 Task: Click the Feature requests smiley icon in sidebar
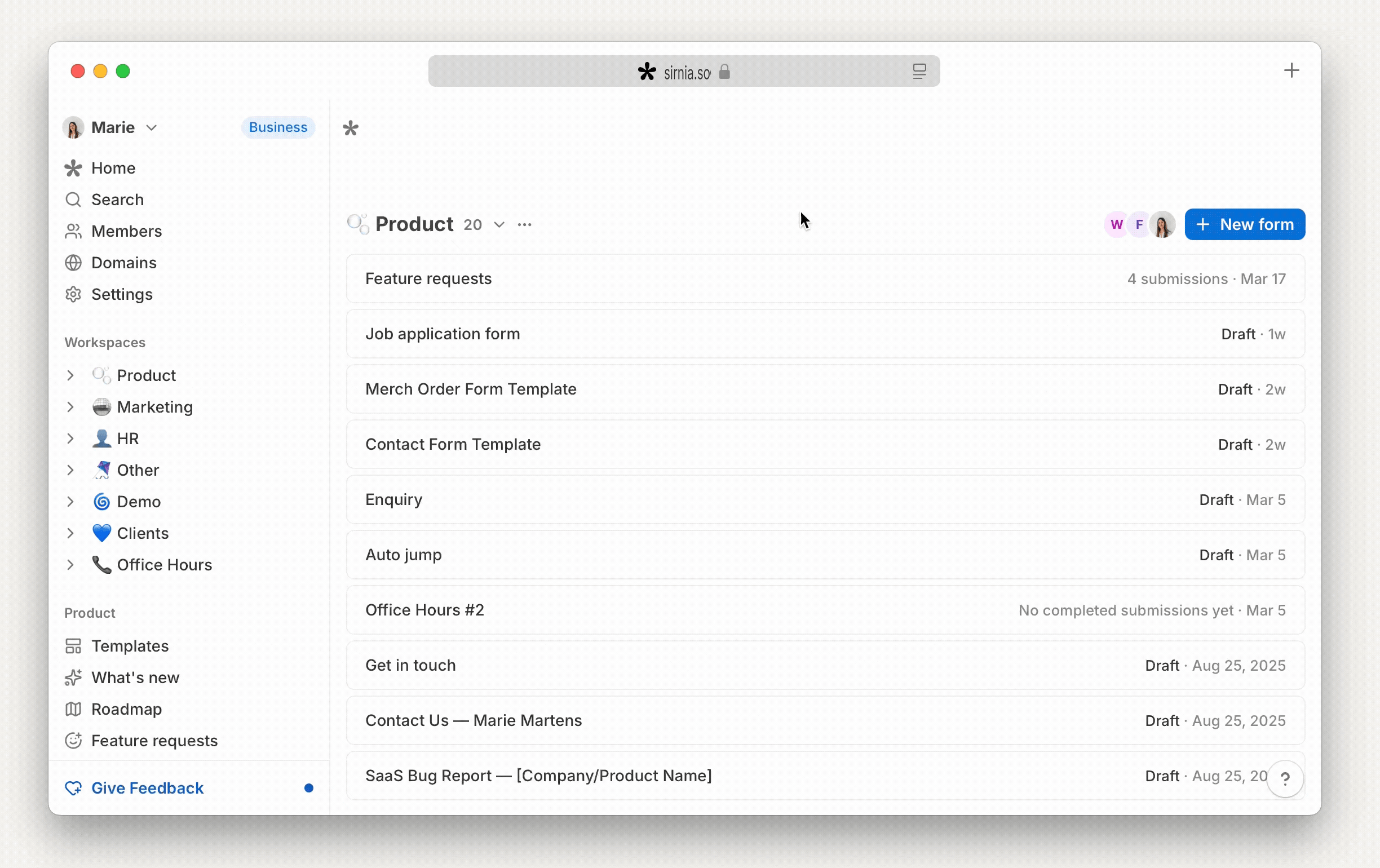[x=73, y=740]
